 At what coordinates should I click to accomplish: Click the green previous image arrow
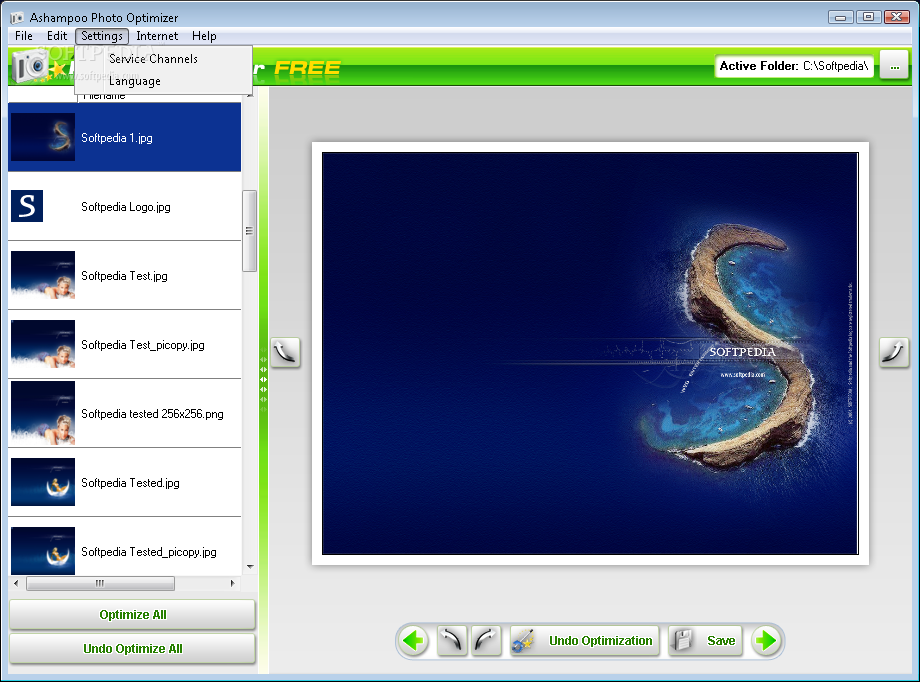click(414, 640)
